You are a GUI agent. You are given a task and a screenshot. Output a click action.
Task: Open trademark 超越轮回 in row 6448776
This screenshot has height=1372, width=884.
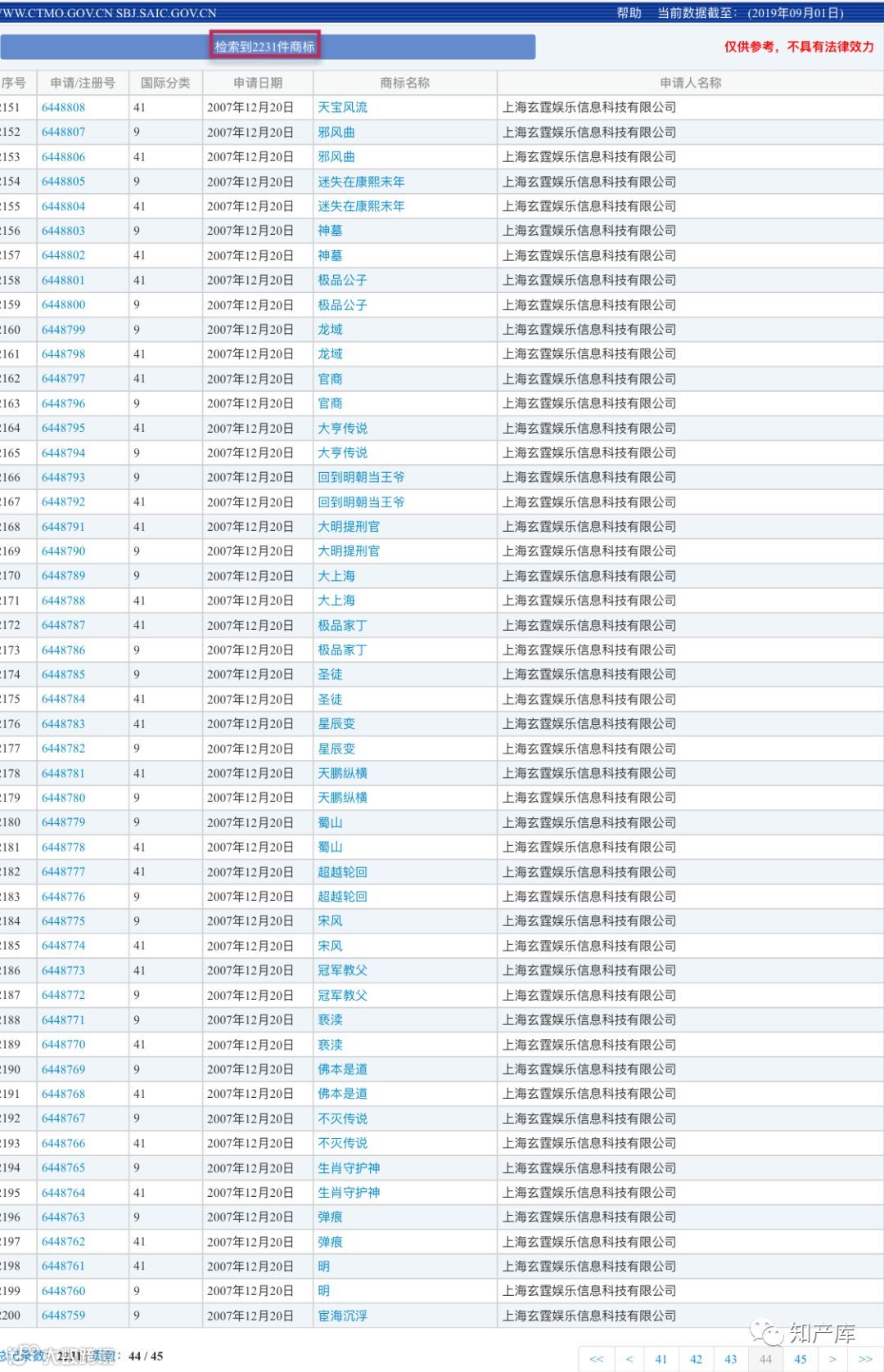point(343,897)
